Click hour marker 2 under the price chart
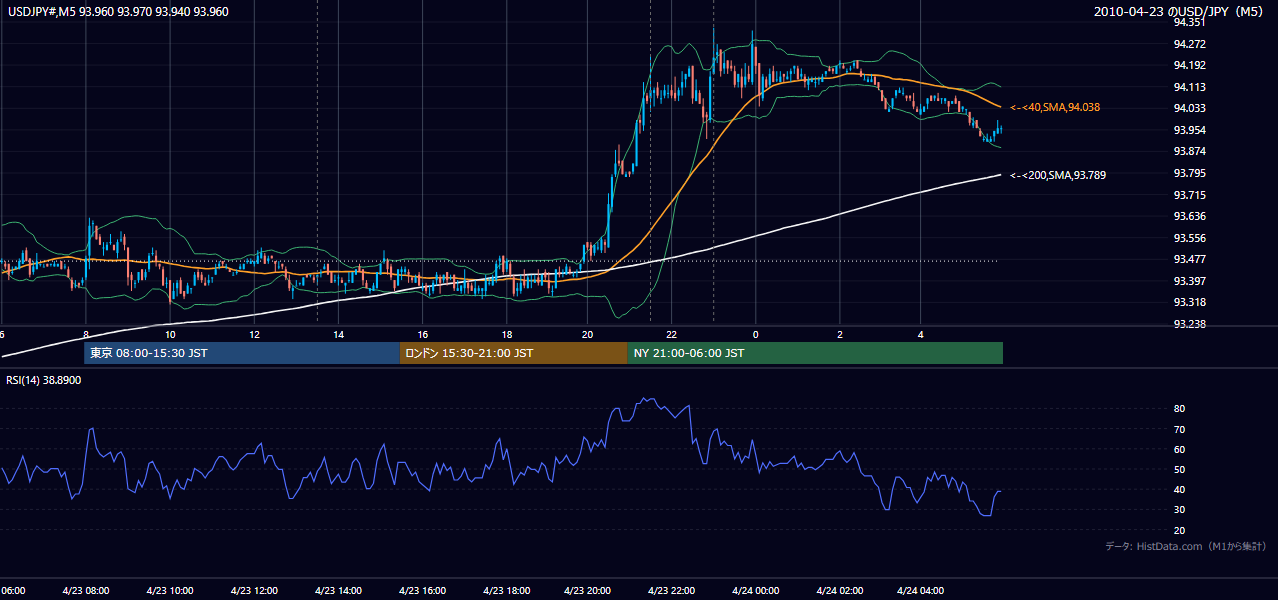This screenshot has width=1278, height=600. click(x=839, y=334)
